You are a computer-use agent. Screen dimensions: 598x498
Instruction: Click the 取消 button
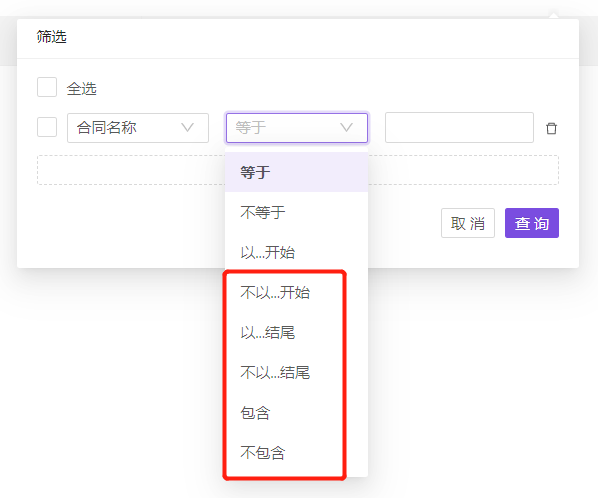pos(468,223)
